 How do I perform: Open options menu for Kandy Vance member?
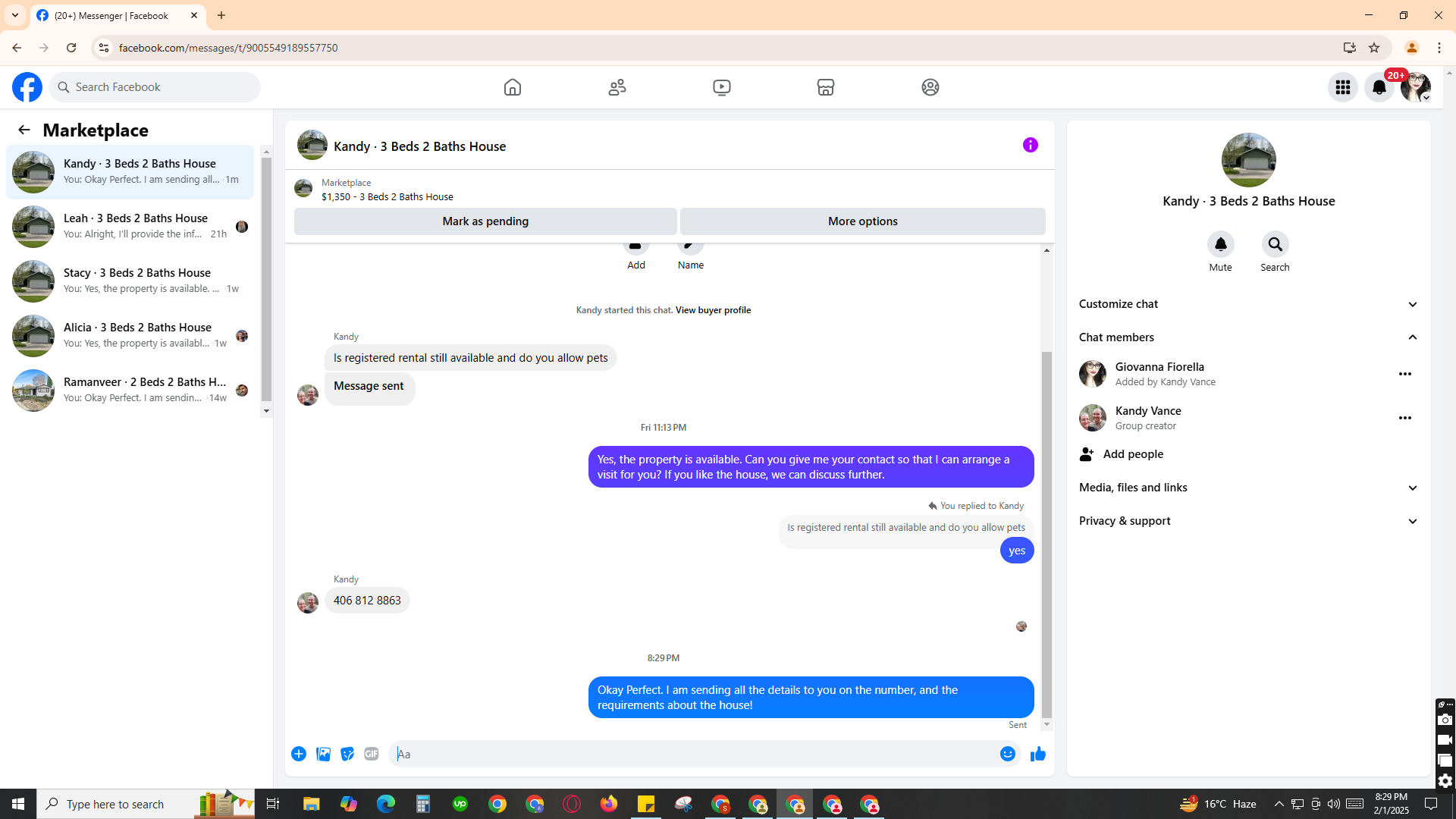pos(1404,418)
